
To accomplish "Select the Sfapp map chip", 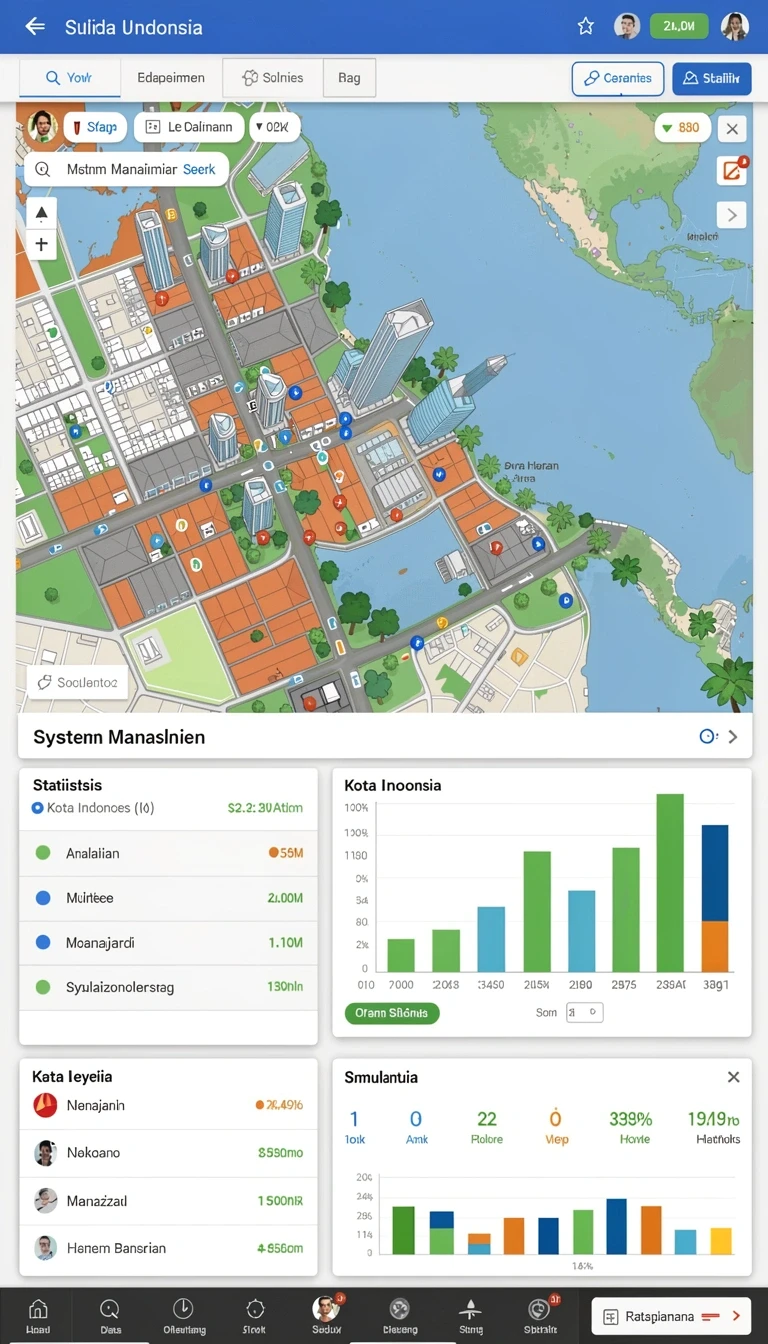I will pyautogui.click(x=96, y=127).
